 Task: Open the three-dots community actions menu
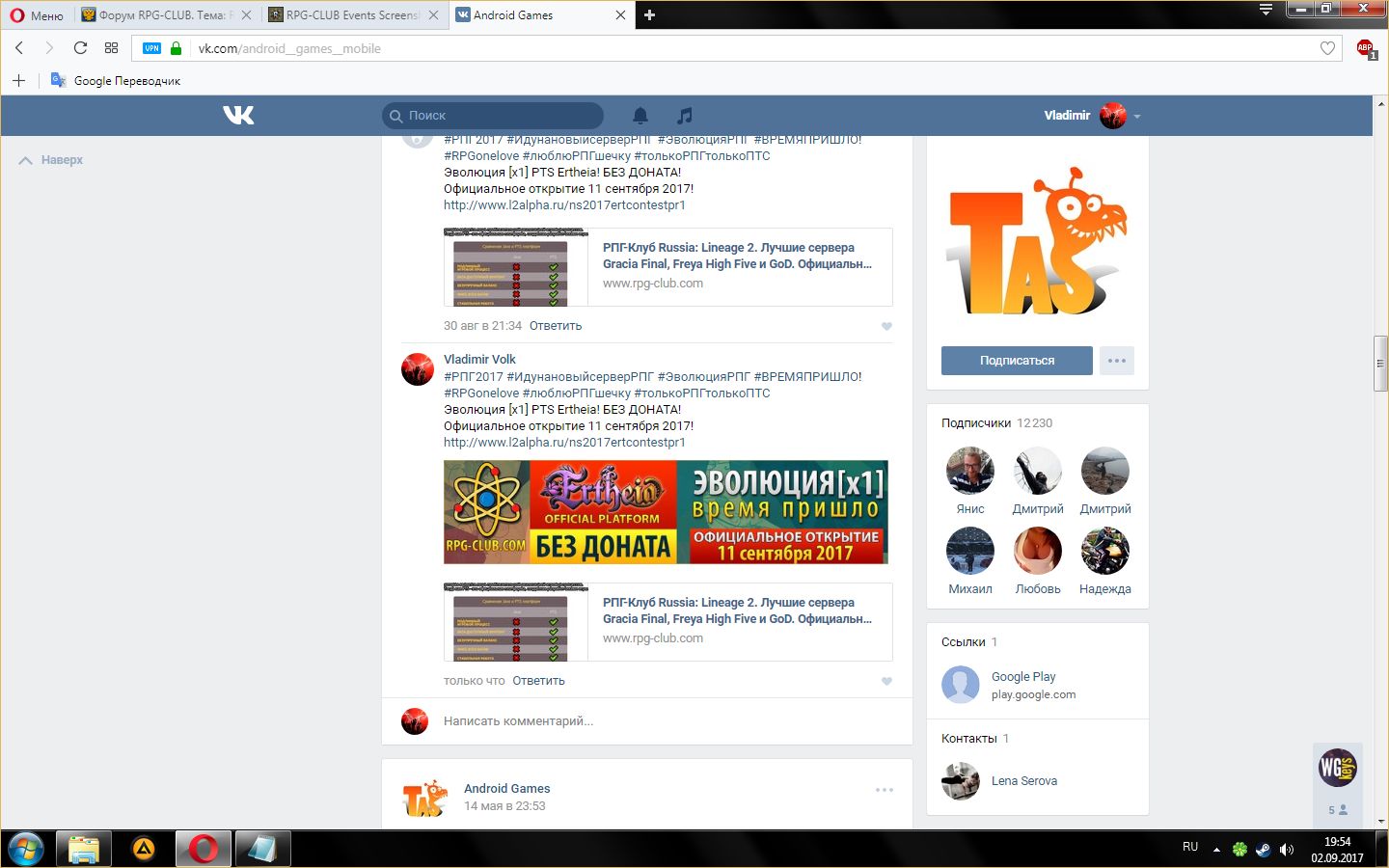1117,361
